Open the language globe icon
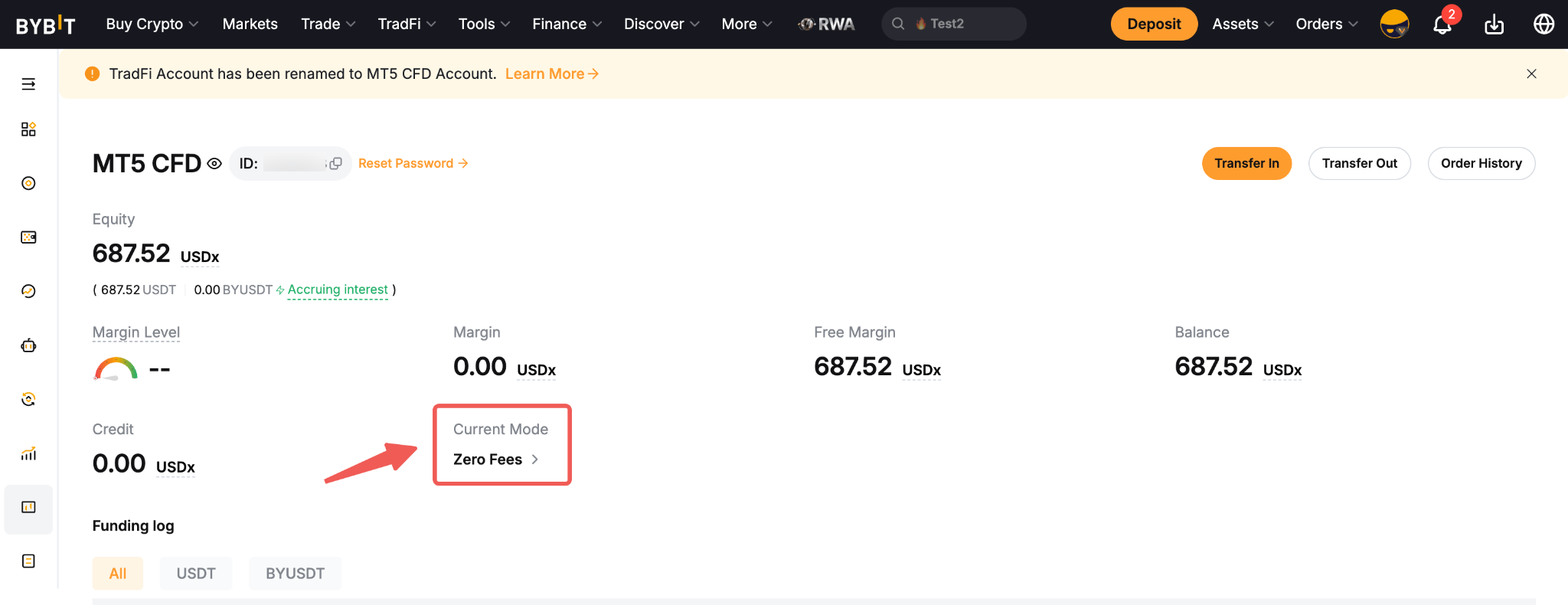 click(x=1544, y=24)
